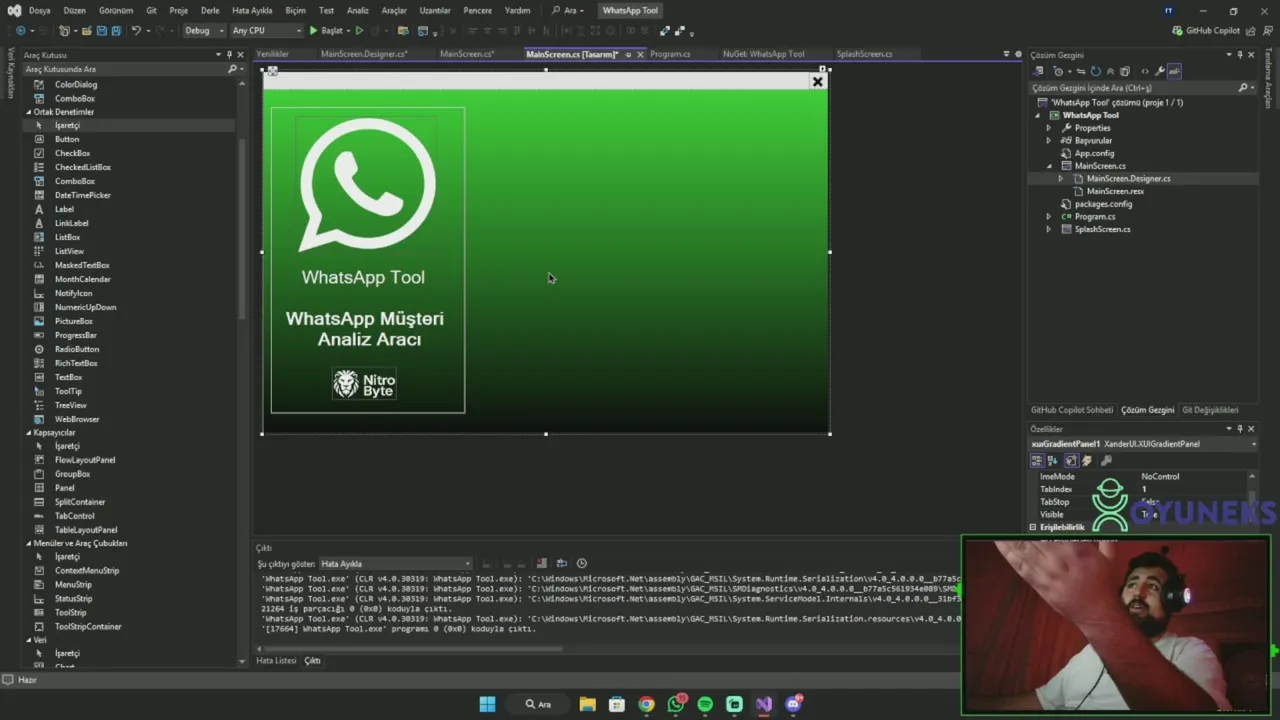Click the Ara search box in the title bar
Viewport: 1280px width, 720px height.
(566, 10)
